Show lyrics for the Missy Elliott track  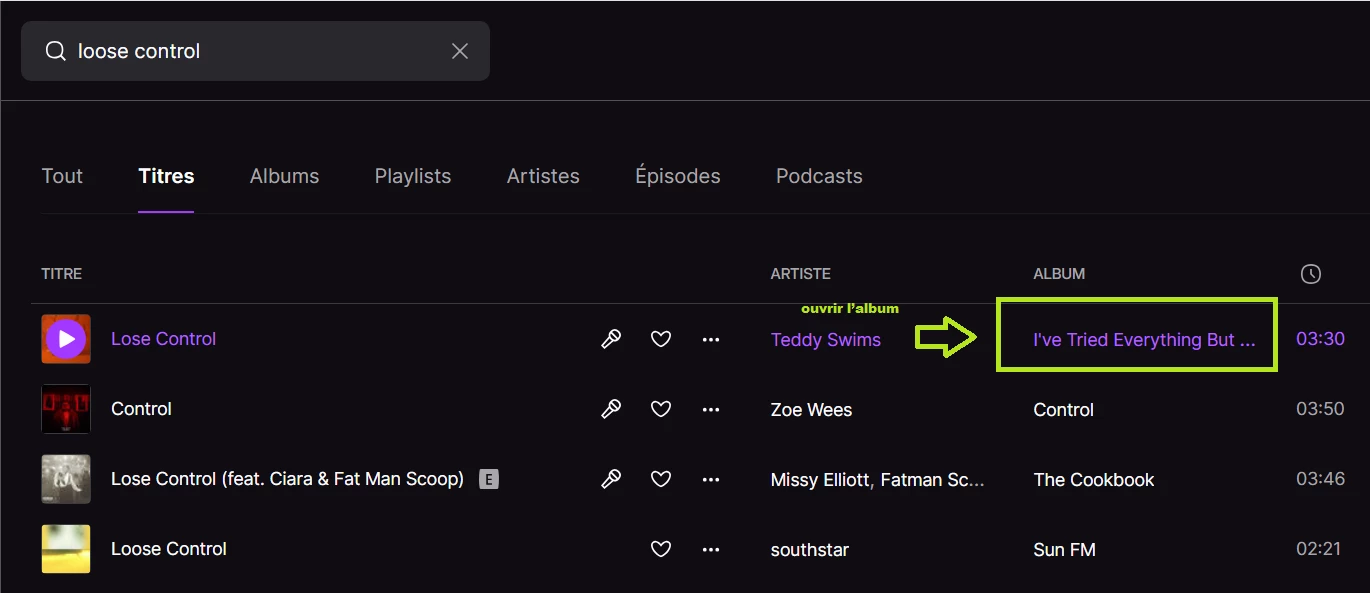click(611, 479)
